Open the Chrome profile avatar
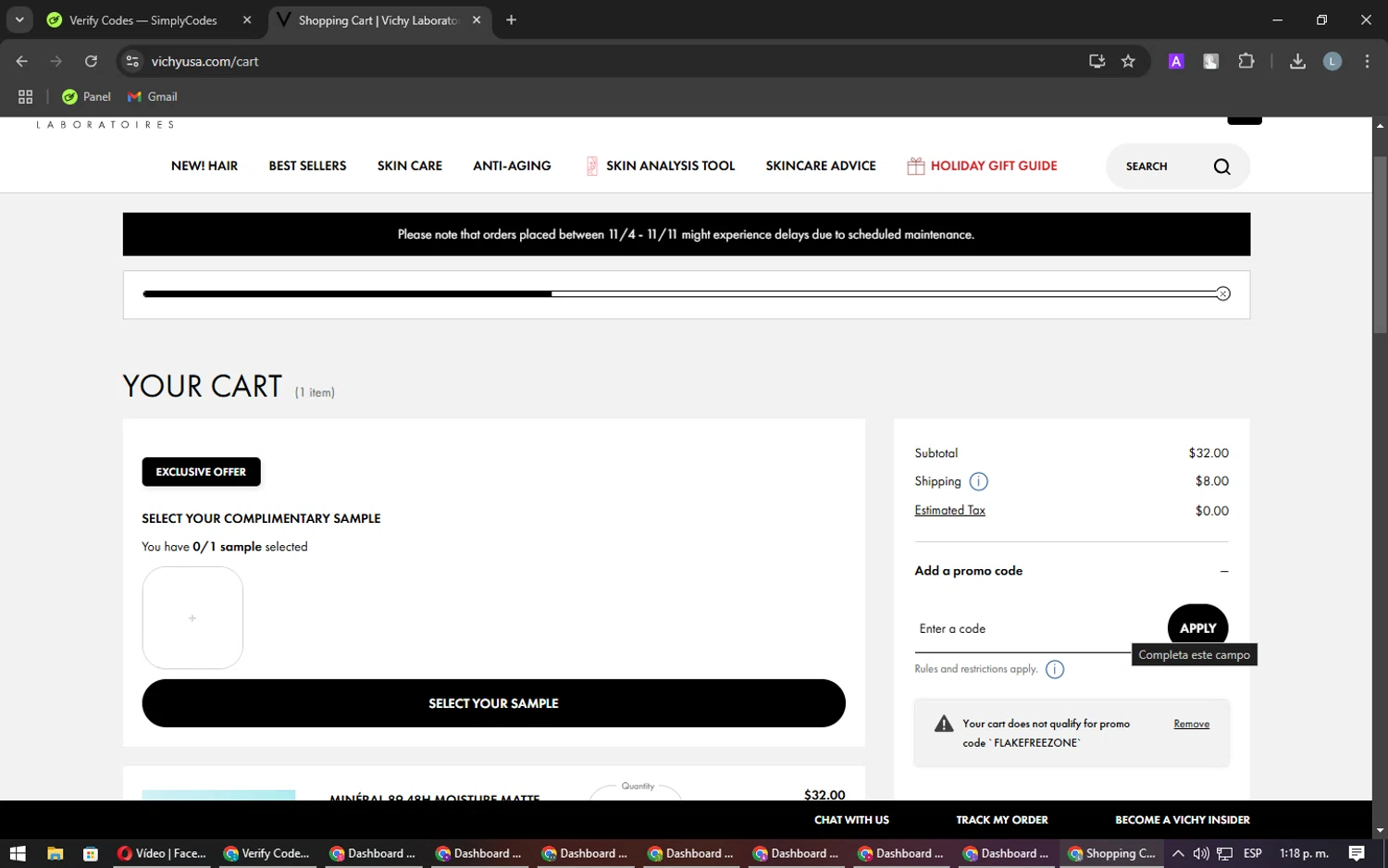This screenshot has height=868, width=1388. [1332, 61]
